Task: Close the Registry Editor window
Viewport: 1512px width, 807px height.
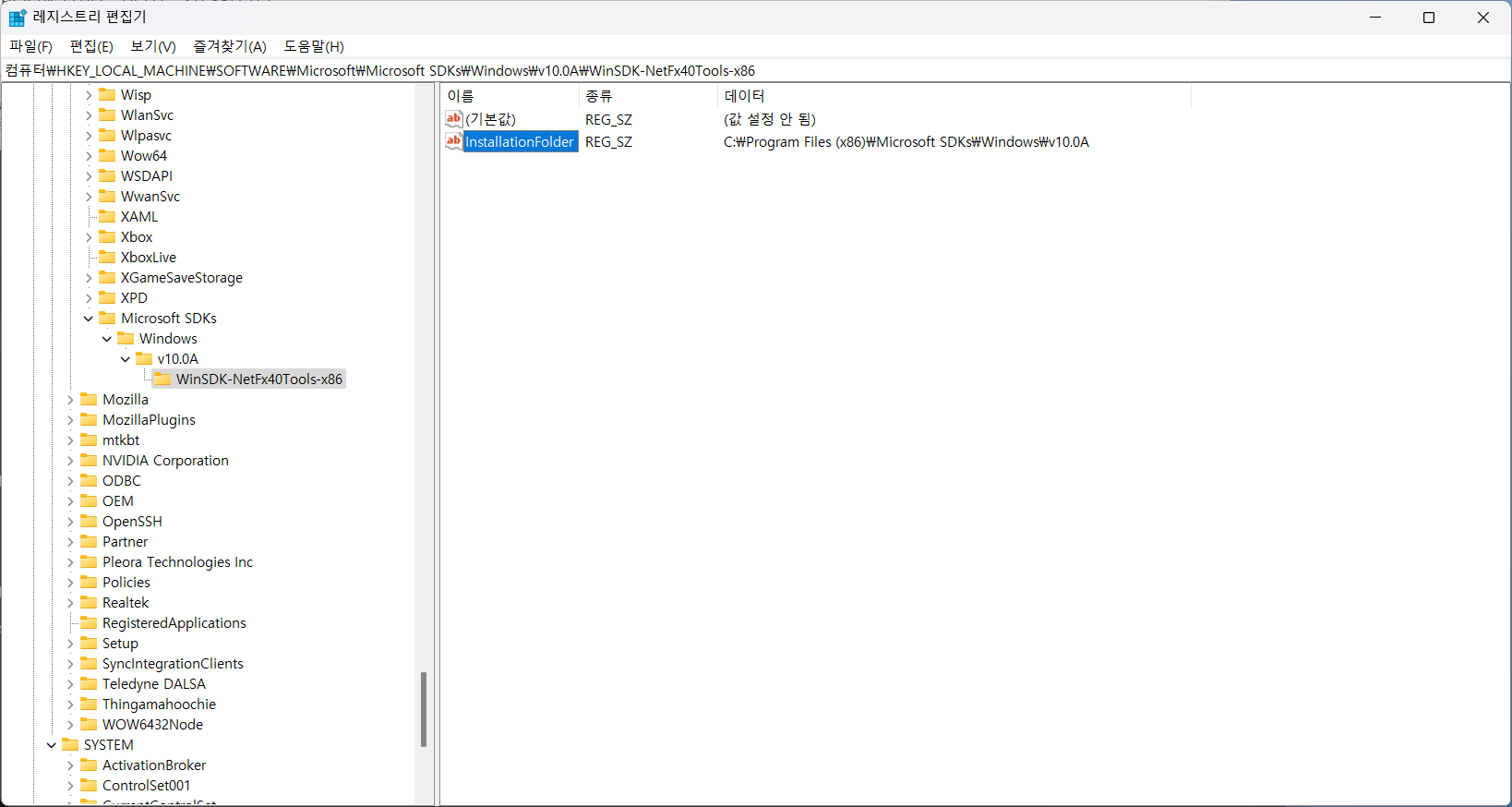Action: coord(1483,18)
